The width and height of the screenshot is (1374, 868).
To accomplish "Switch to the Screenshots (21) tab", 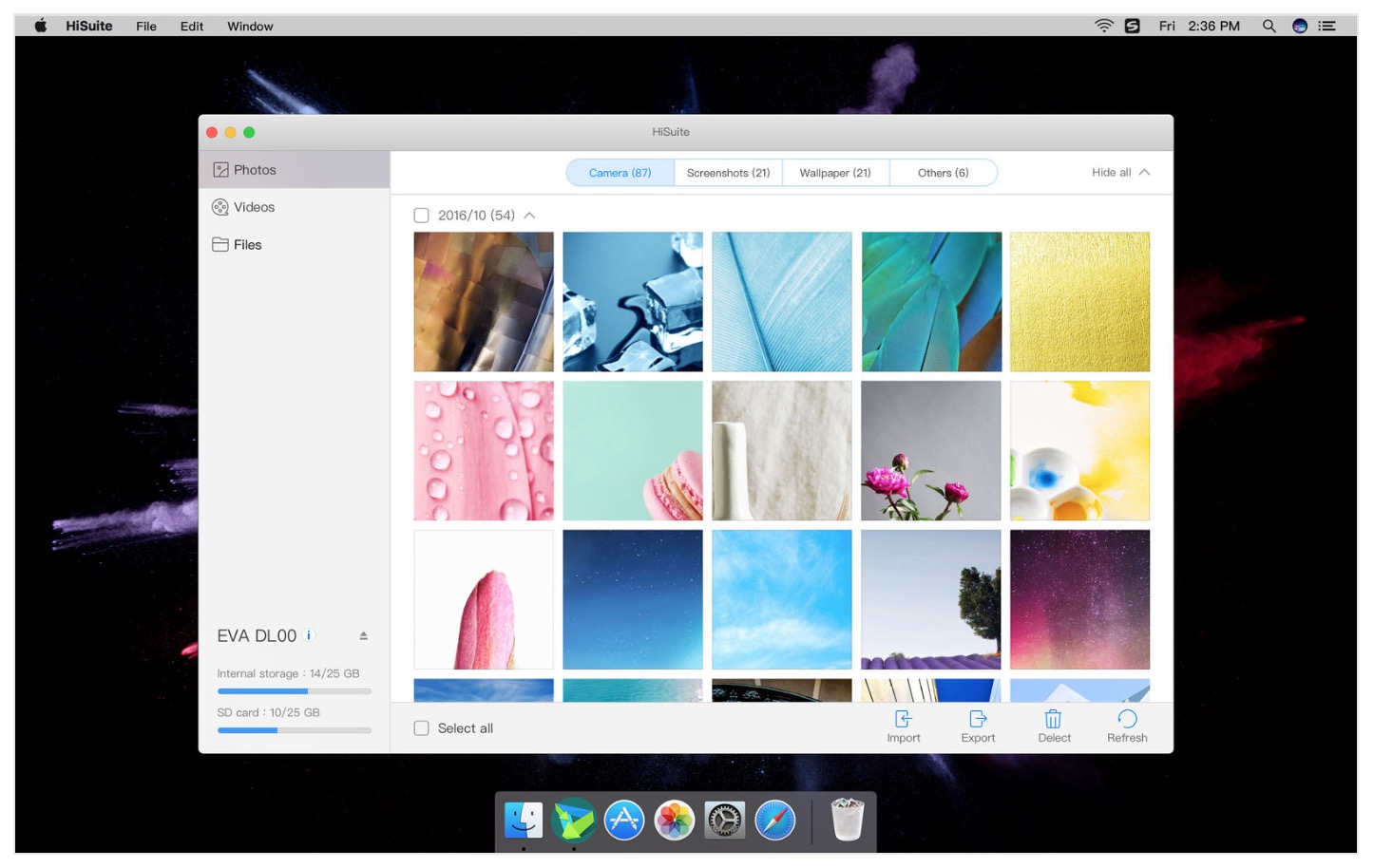I will coord(729,173).
